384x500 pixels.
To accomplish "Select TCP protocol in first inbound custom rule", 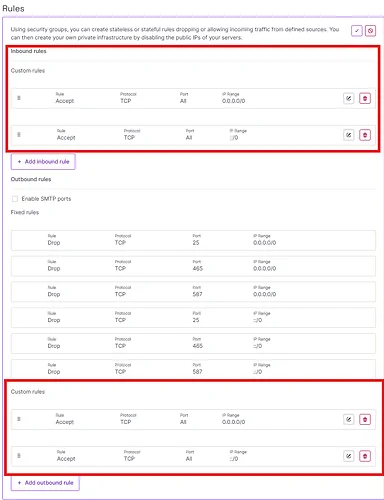I will 126,101.
